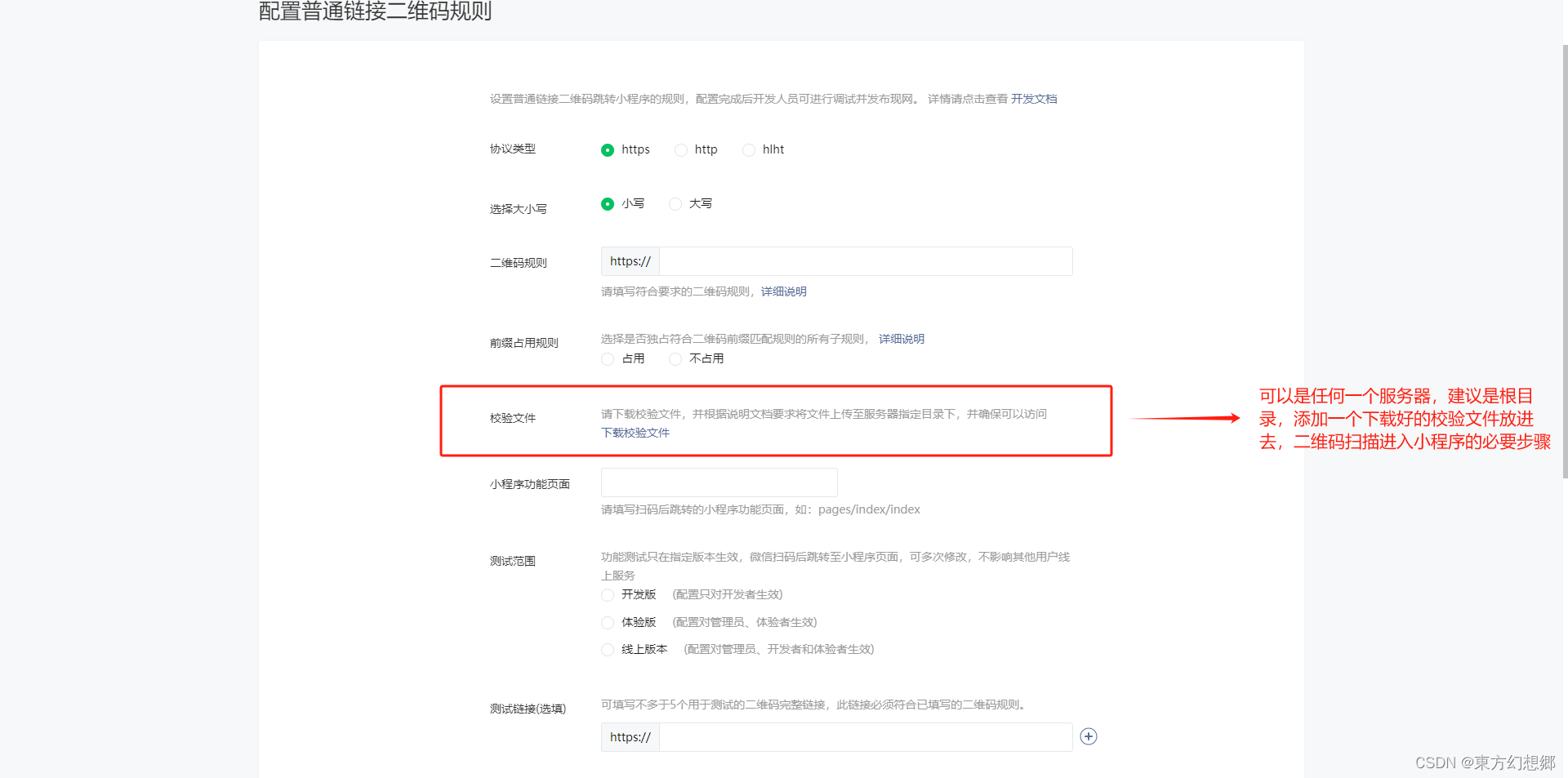Click the 小程序功能页面 input field
This screenshot has width=1568, height=778.
coord(719,482)
